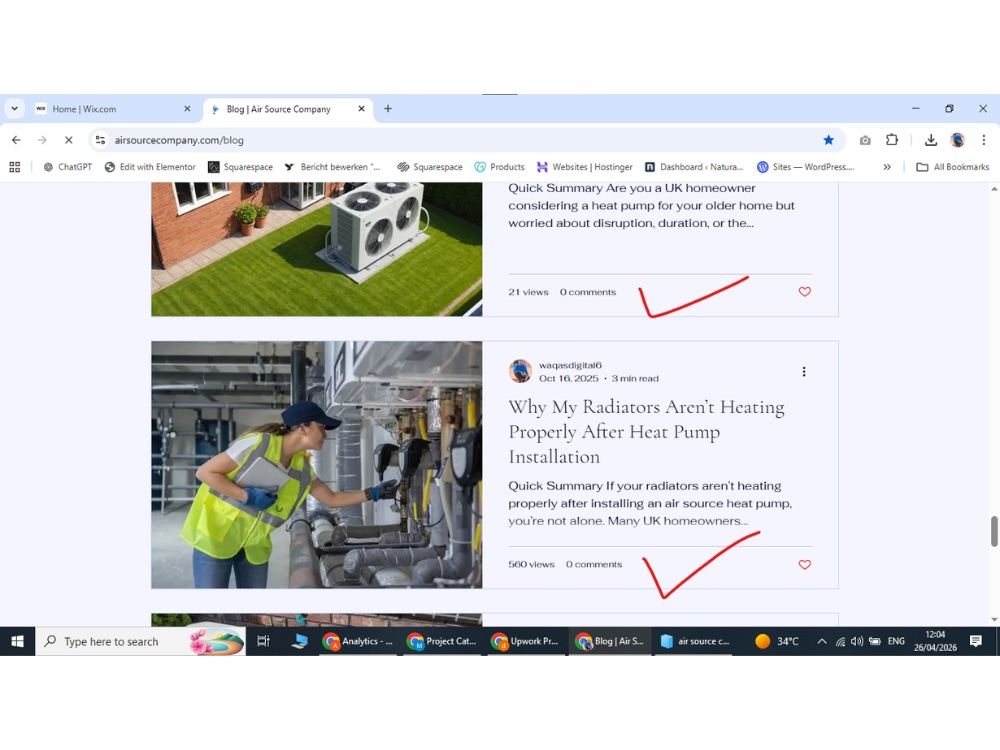Open the Blog | Air S... taskbar window
This screenshot has height=750, width=1000.
coord(610,641)
